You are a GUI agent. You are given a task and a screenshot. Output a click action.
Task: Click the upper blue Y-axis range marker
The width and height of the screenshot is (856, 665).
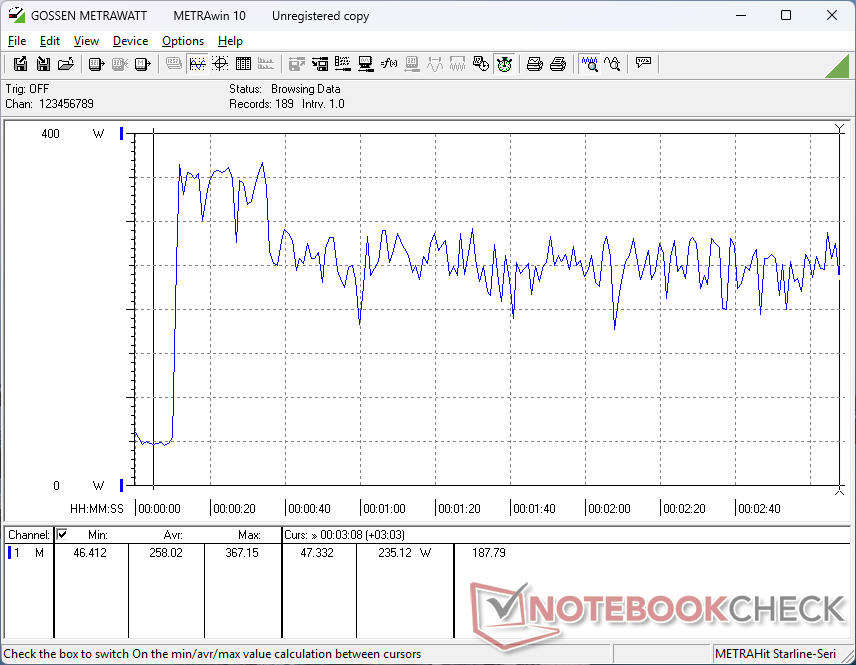pyautogui.click(x=122, y=133)
